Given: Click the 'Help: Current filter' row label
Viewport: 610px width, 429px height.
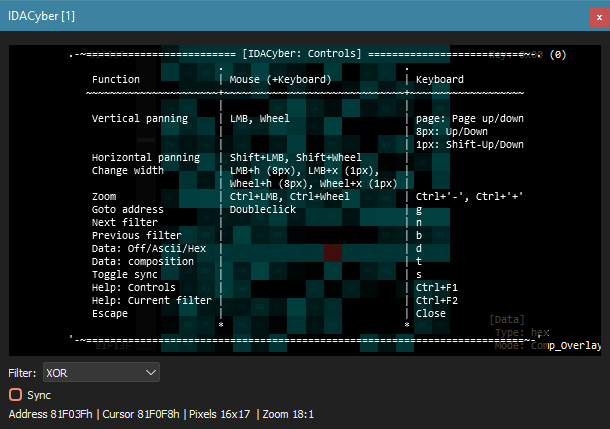Looking at the screenshot, I should click(152, 300).
